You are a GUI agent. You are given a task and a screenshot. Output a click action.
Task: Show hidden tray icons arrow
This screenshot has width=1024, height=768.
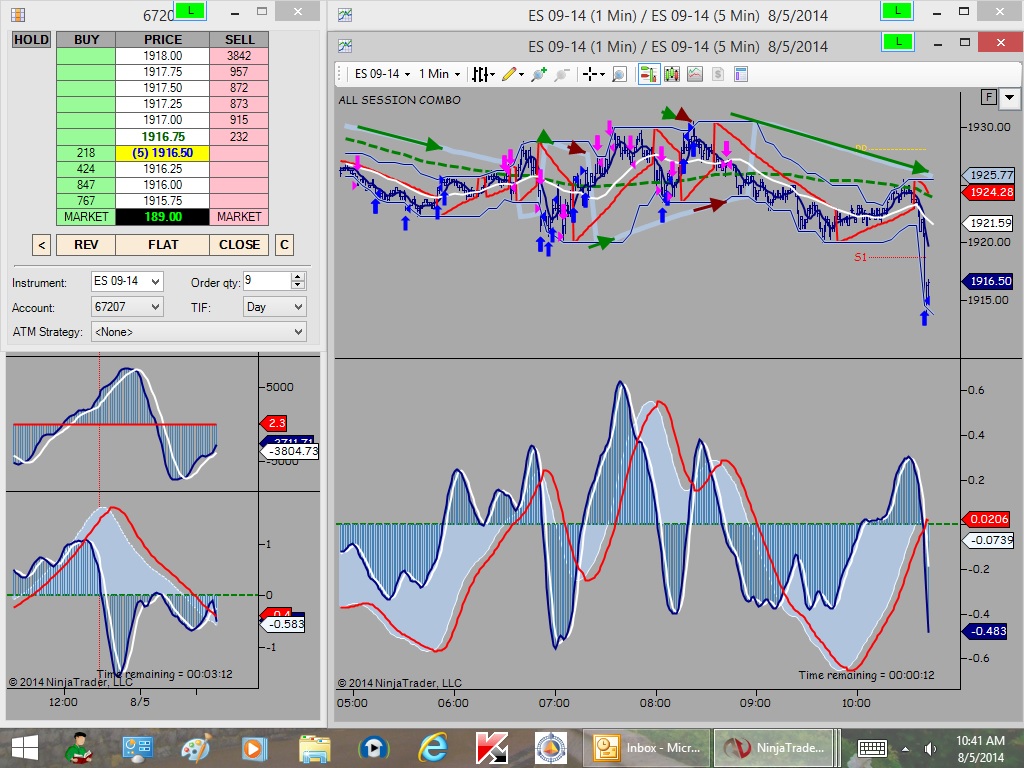[905, 749]
